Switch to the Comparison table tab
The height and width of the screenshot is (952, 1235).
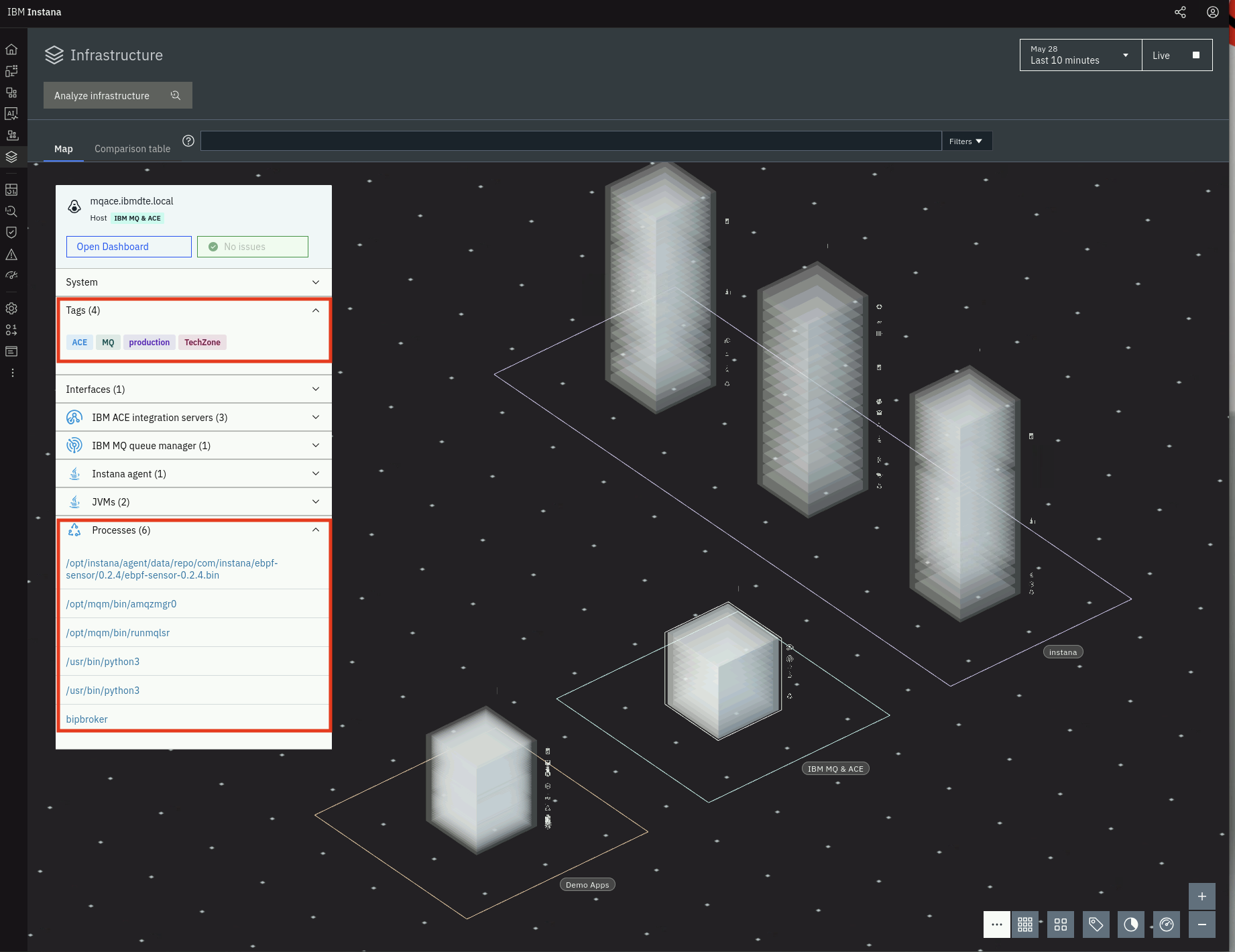[x=132, y=149]
